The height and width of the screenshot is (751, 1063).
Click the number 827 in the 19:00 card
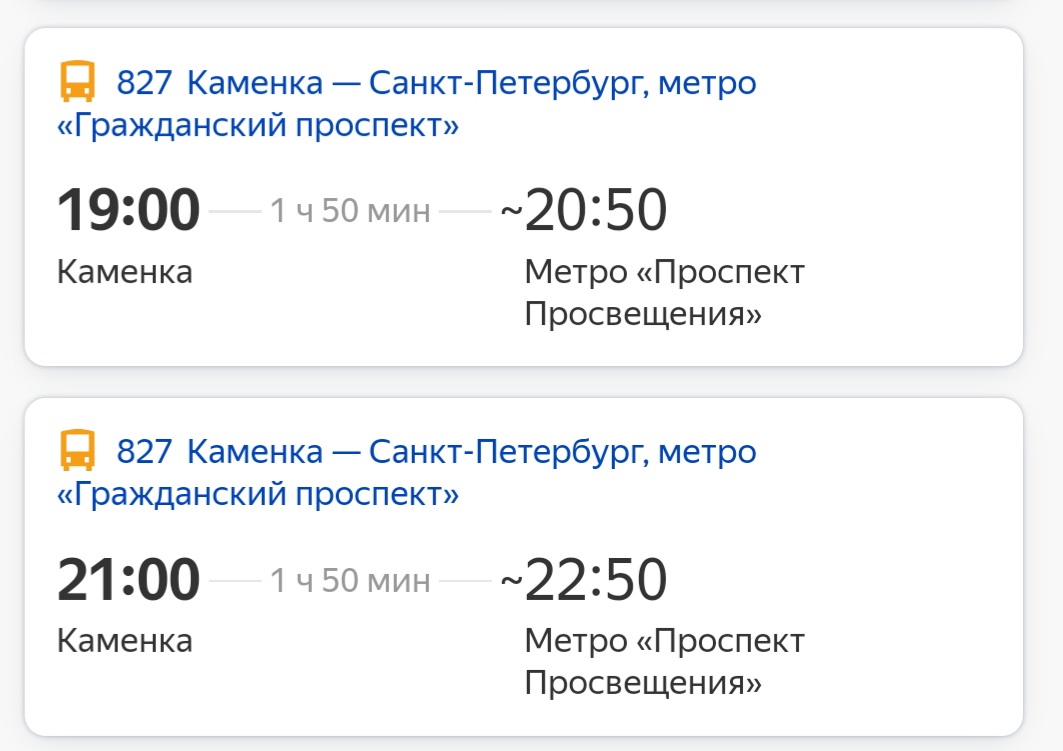pyautogui.click(x=145, y=83)
